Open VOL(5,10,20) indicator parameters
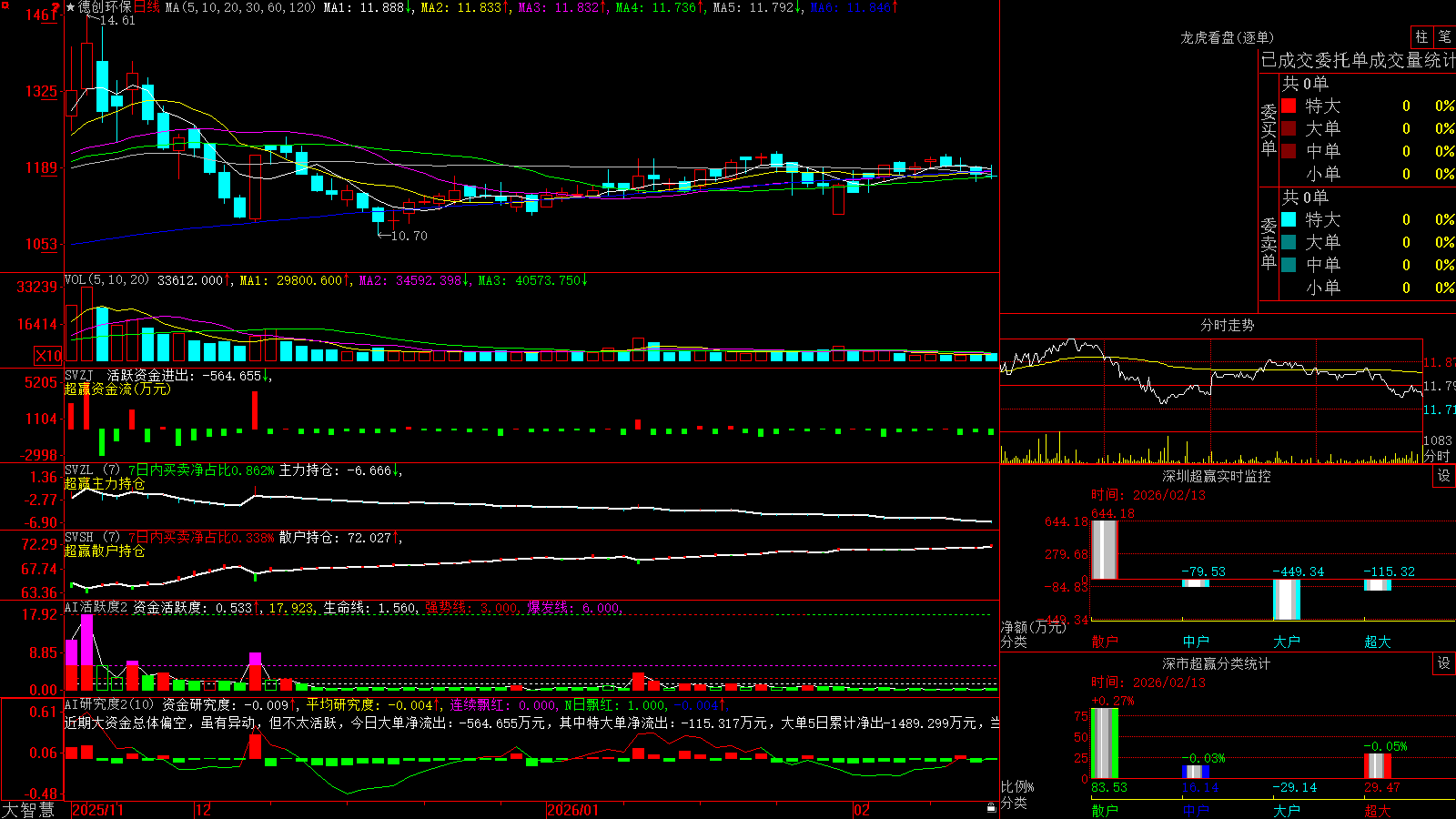1456x819 pixels. (106, 280)
